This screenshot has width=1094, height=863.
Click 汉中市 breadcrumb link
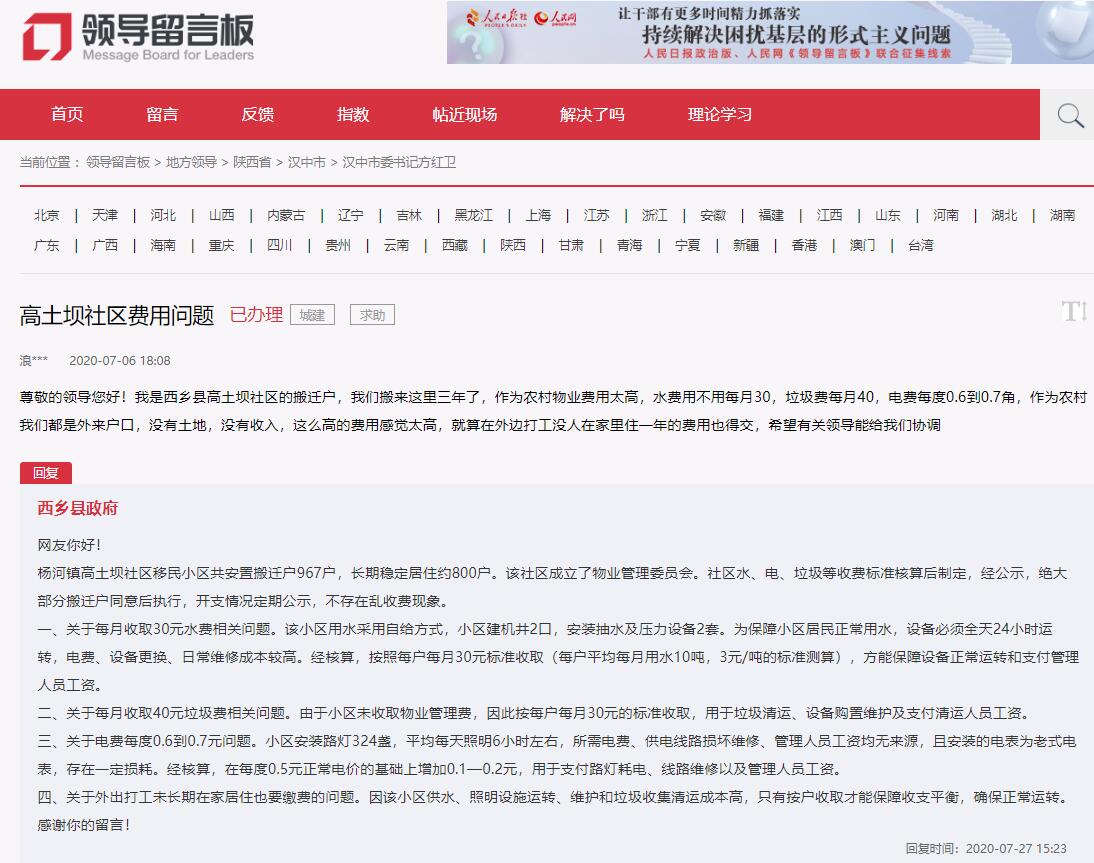coord(307,162)
